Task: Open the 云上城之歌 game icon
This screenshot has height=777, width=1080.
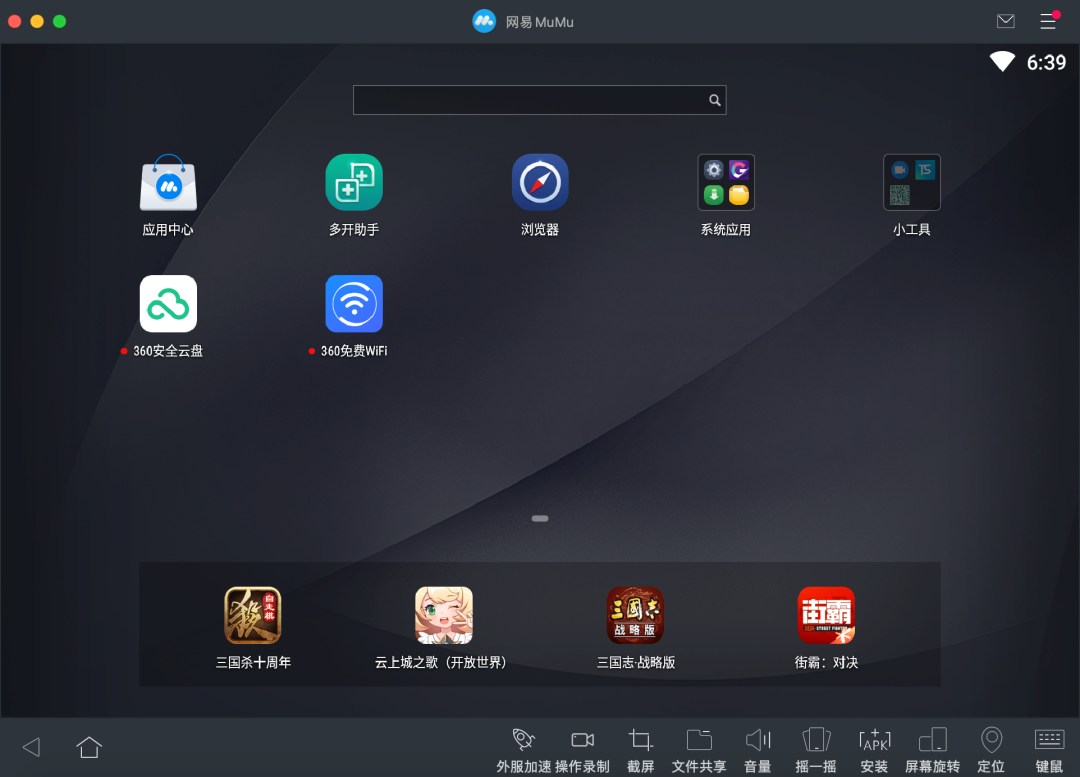Action: pos(444,615)
